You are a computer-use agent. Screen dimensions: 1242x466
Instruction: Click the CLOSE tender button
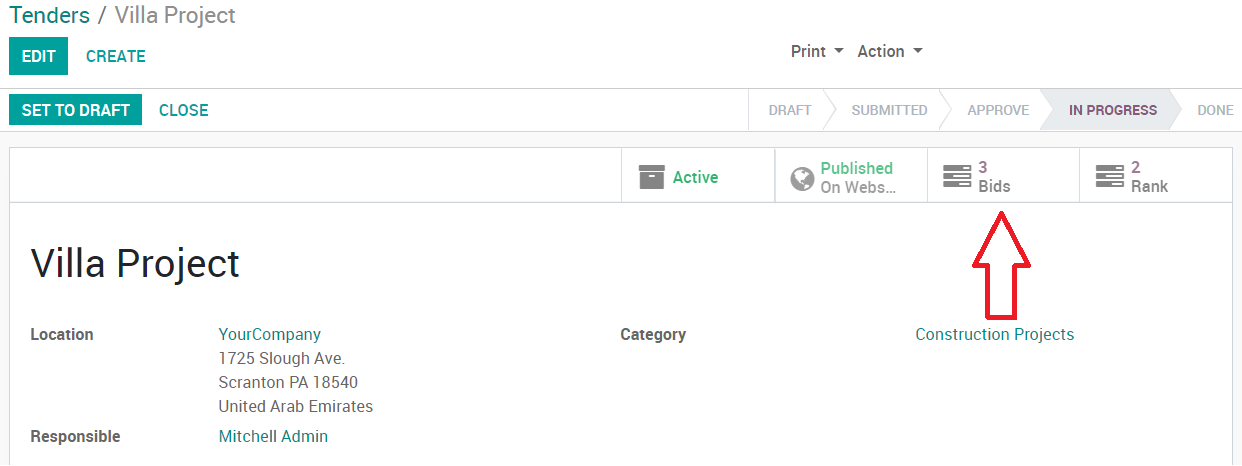point(184,110)
